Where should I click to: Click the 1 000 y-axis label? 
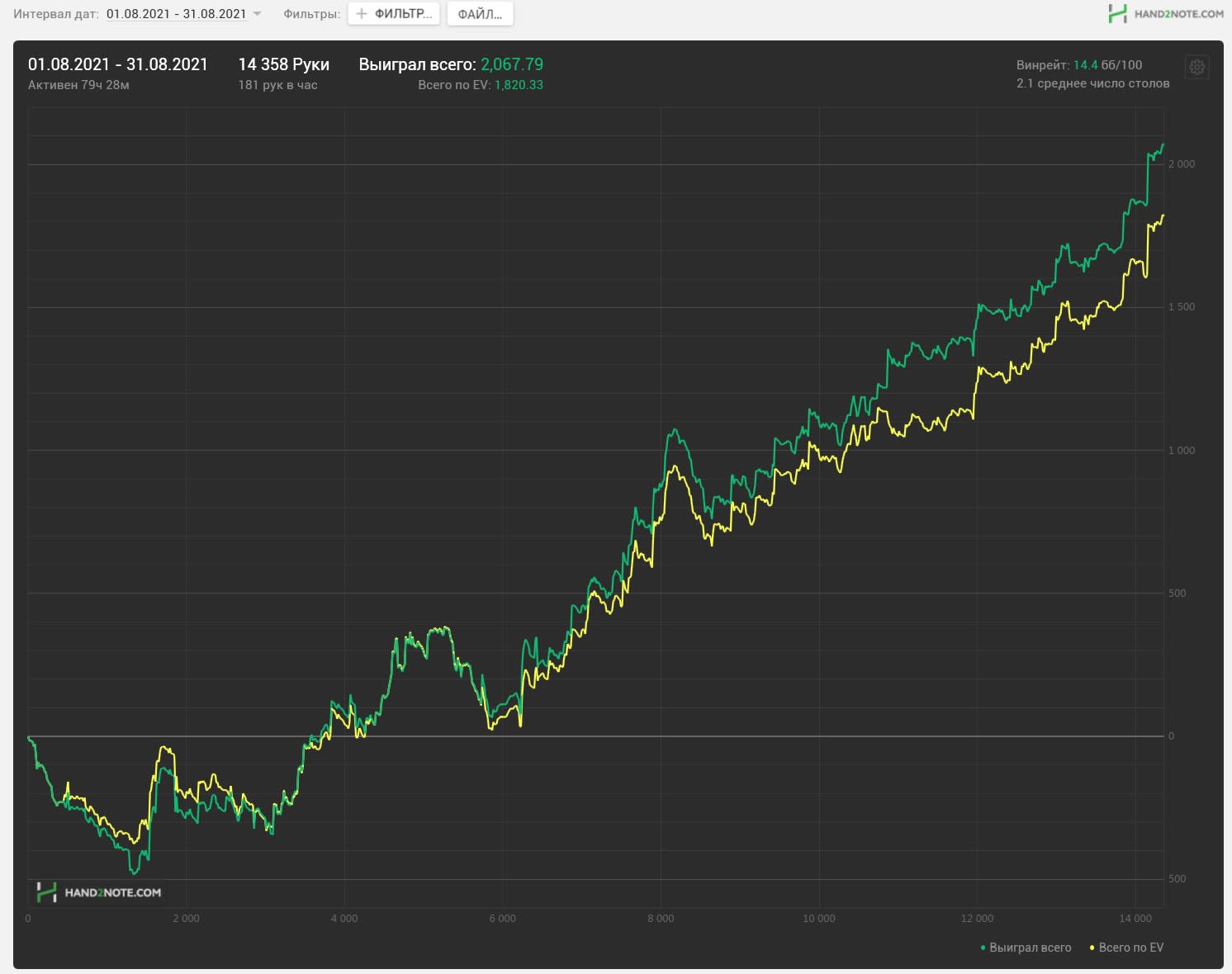click(x=1182, y=451)
